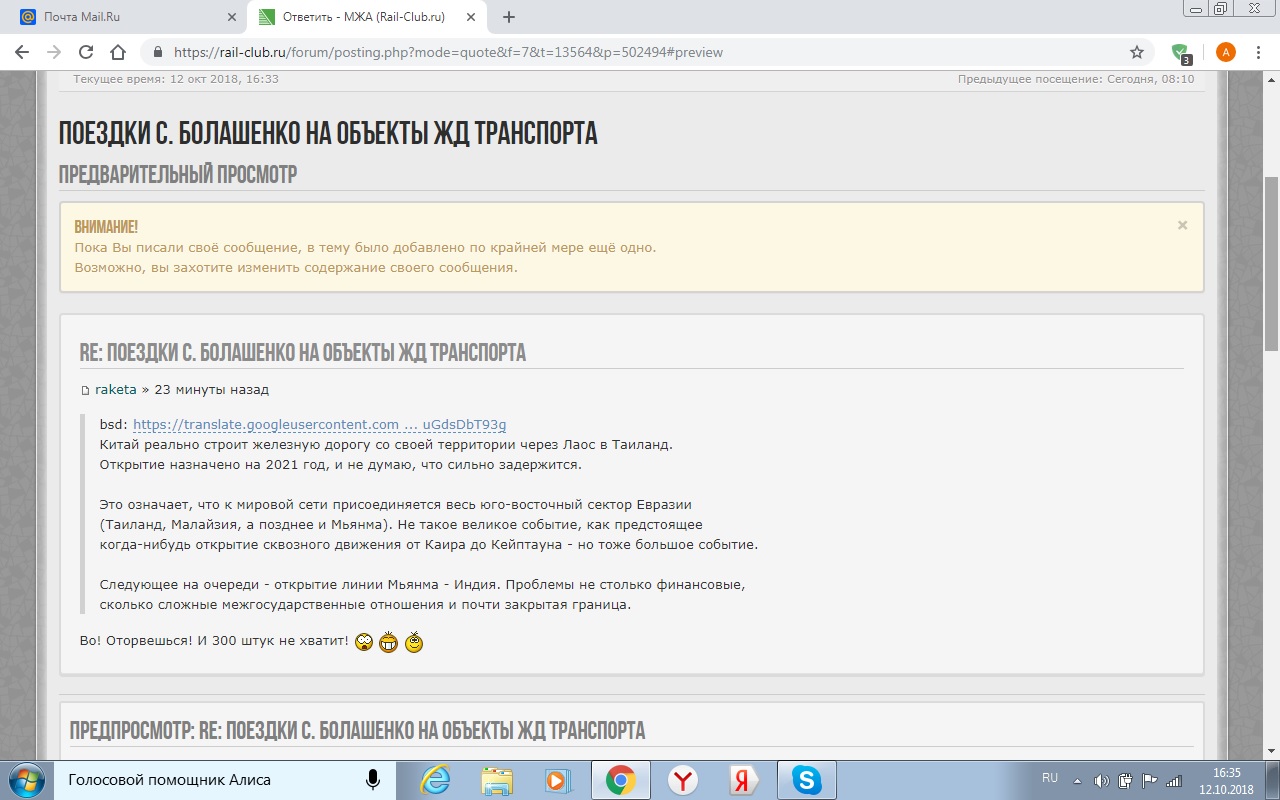Open the Chrome profile avatar
Viewport: 1280px width, 800px height.
[x=1225, y=52]
